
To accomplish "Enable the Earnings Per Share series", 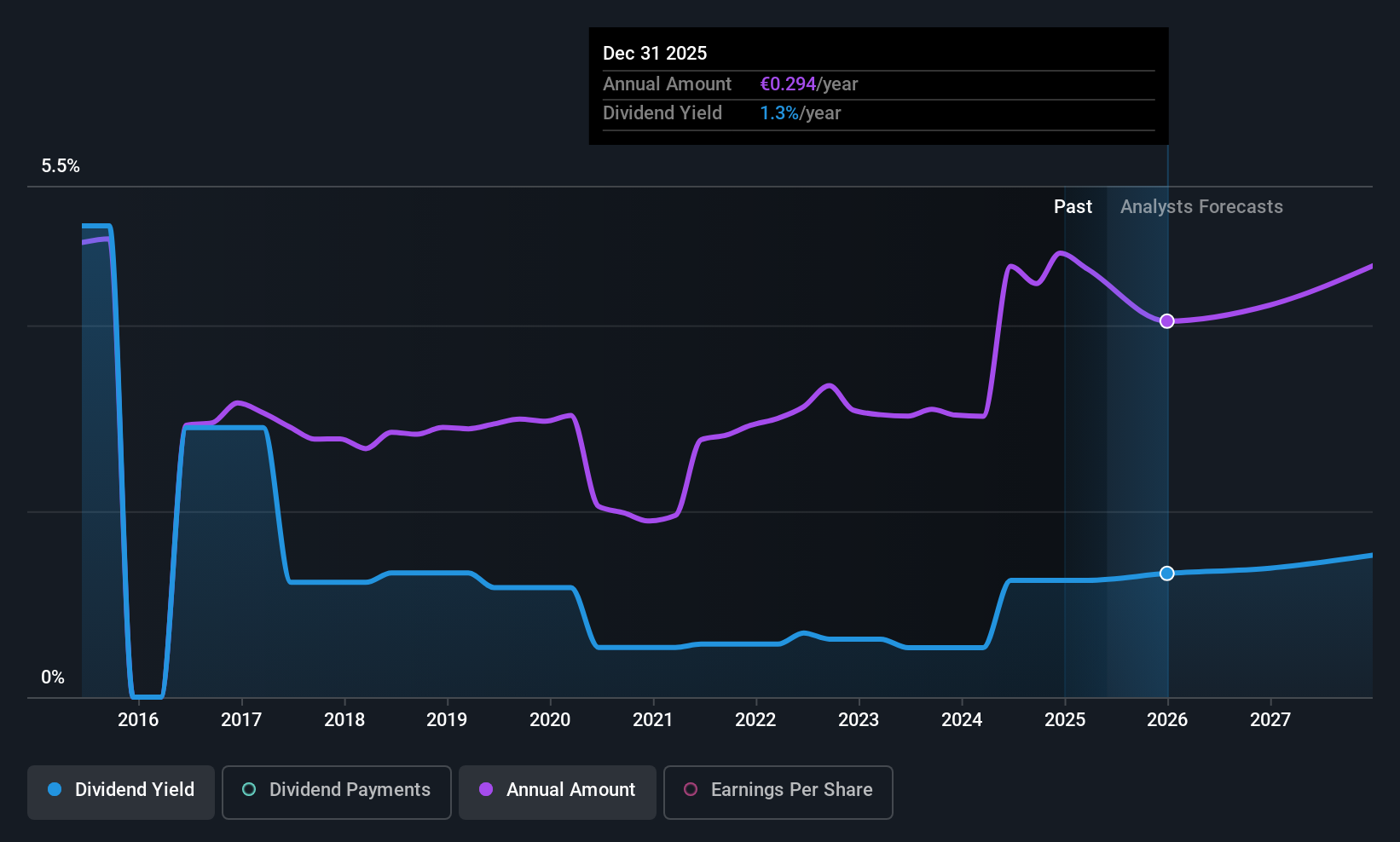I will tap(778, 793).
